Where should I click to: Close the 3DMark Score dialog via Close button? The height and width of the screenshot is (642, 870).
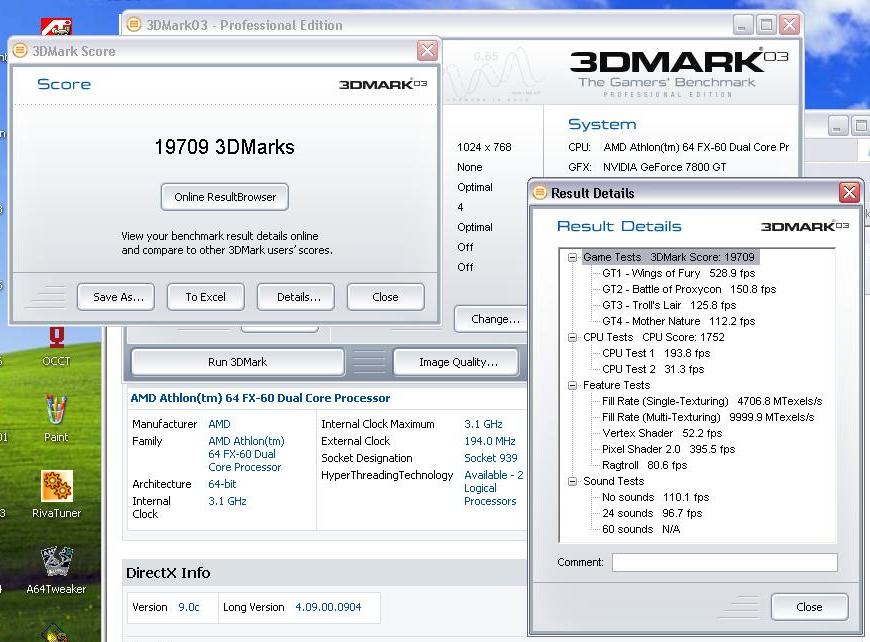(386, 297)
